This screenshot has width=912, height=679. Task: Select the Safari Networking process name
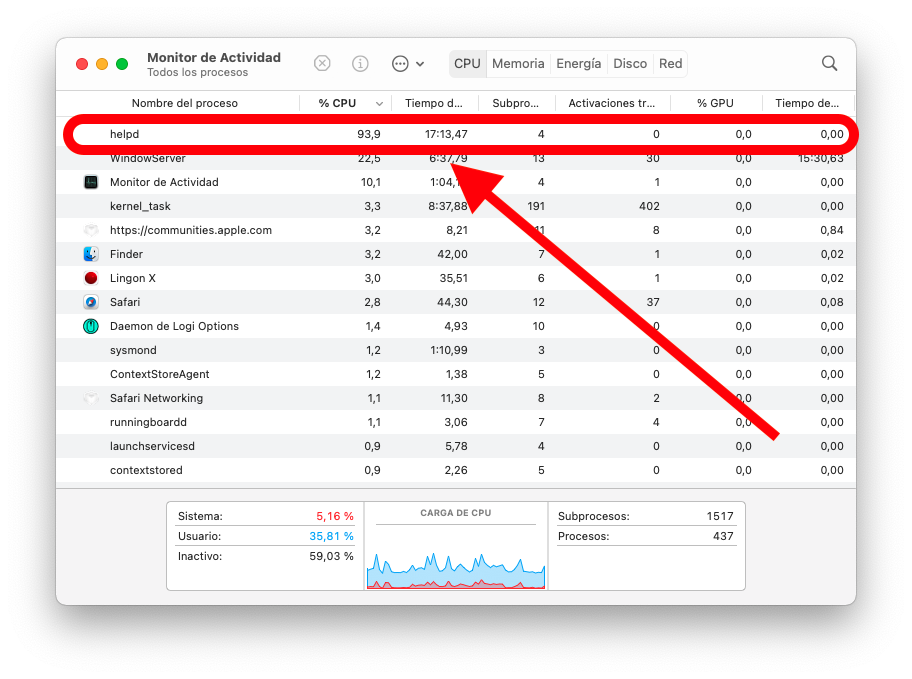[x=156, y=399]
